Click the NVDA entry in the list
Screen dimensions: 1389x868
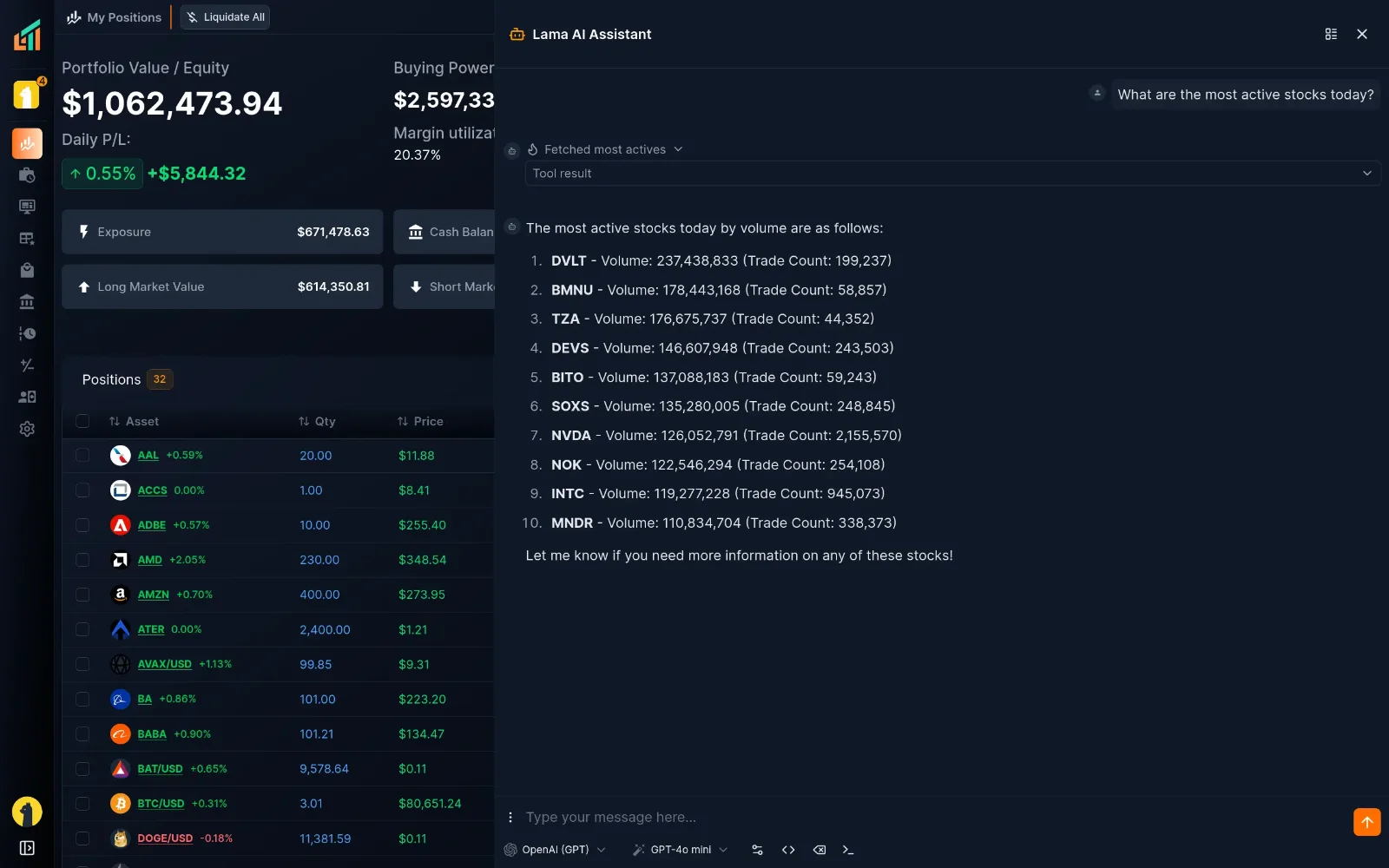pos(727,435)
